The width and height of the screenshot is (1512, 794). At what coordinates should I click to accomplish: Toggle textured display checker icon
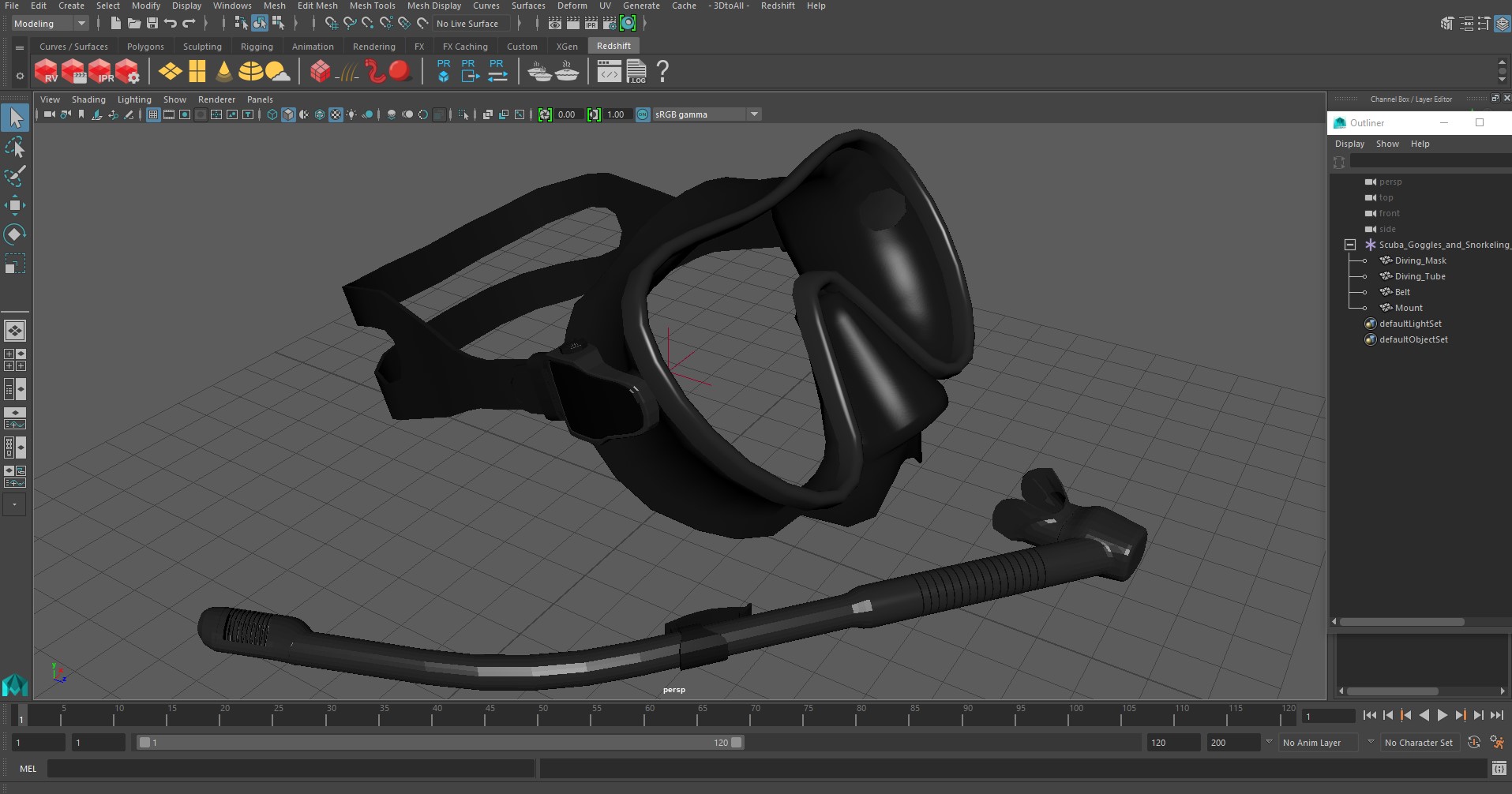coord(336,114)
